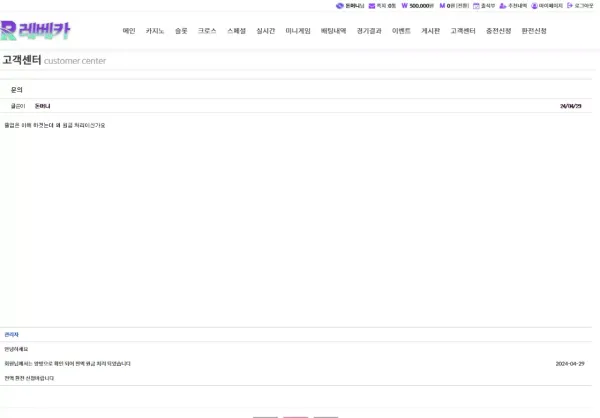Open the 실시간 menu
The height and width of the screenshot is (418, 600).
tap(266, 31)
